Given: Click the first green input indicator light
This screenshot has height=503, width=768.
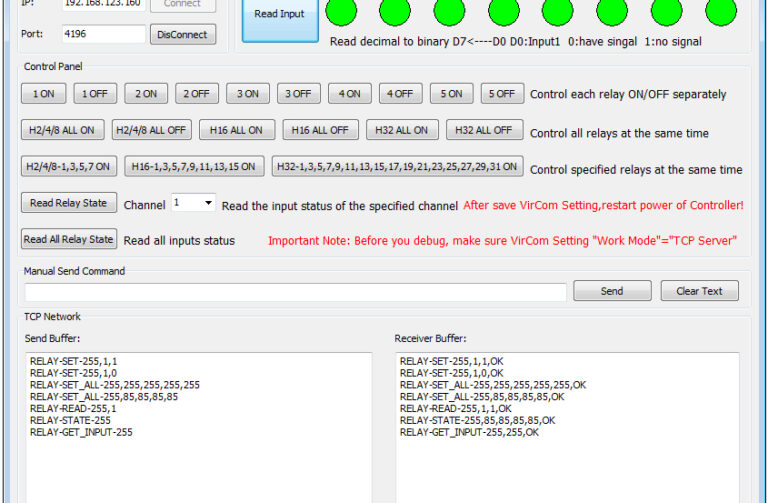Looking at the screenshot, I should tap(341, 11).
